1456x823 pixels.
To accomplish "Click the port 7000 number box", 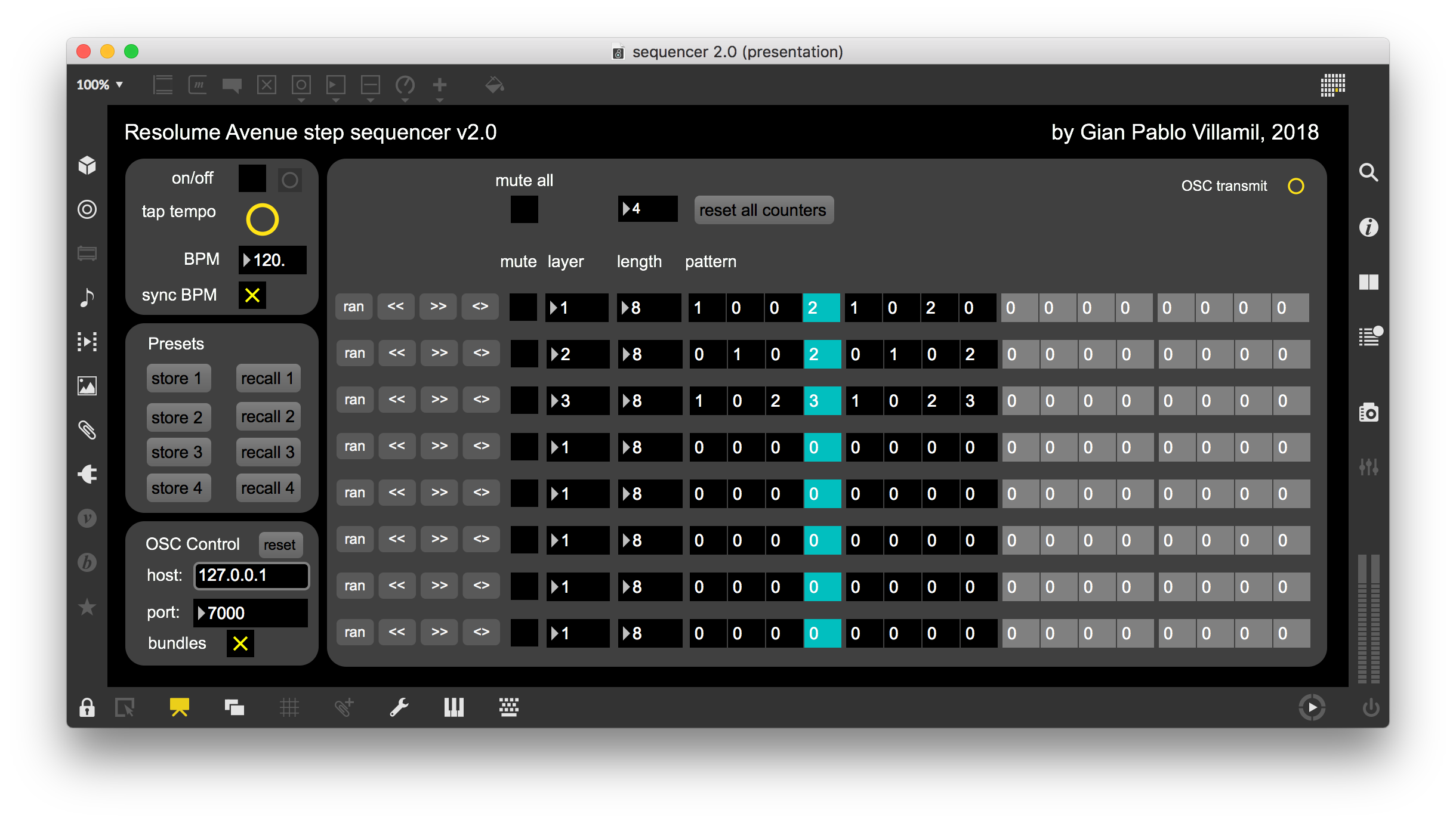I will point(251,613).
